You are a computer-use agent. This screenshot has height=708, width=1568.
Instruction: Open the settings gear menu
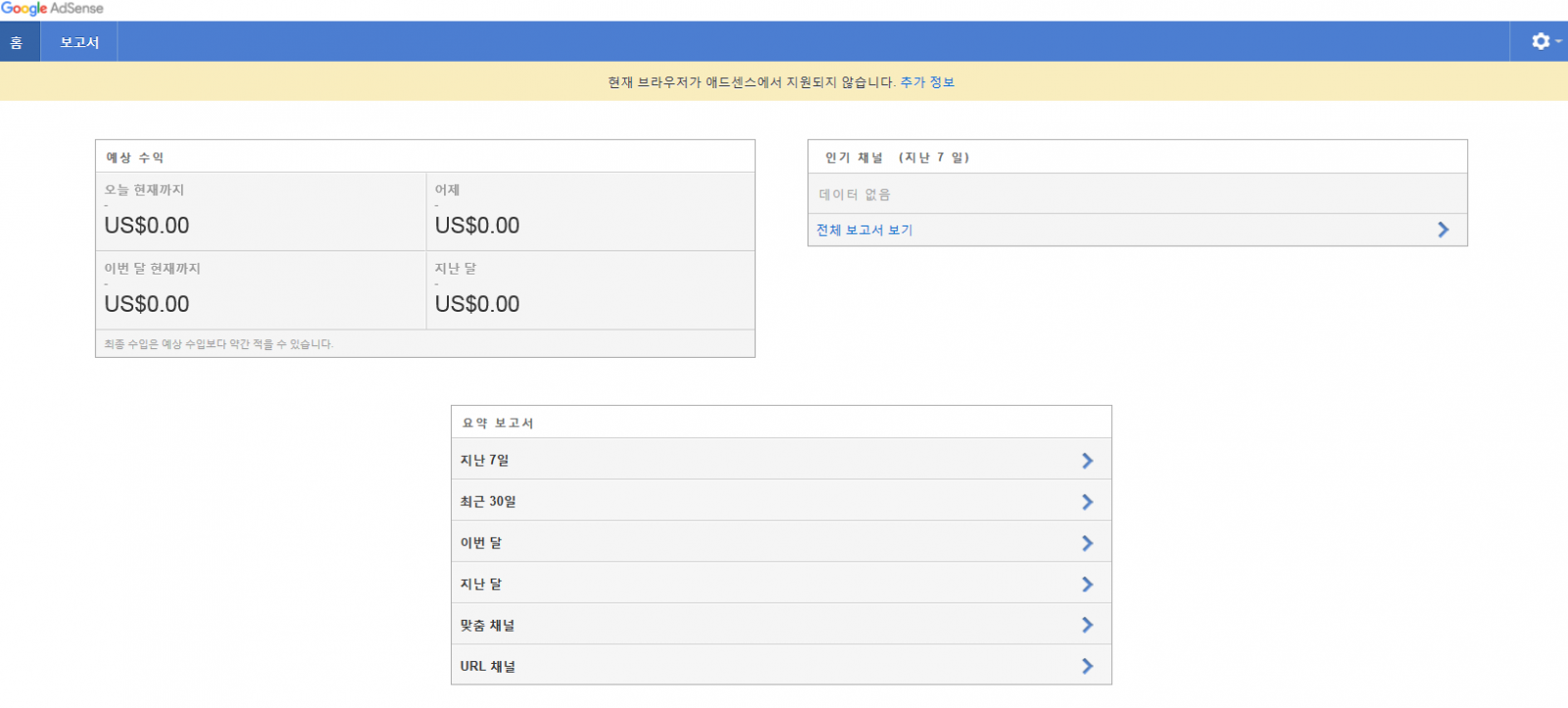[x=1541, y=41]
